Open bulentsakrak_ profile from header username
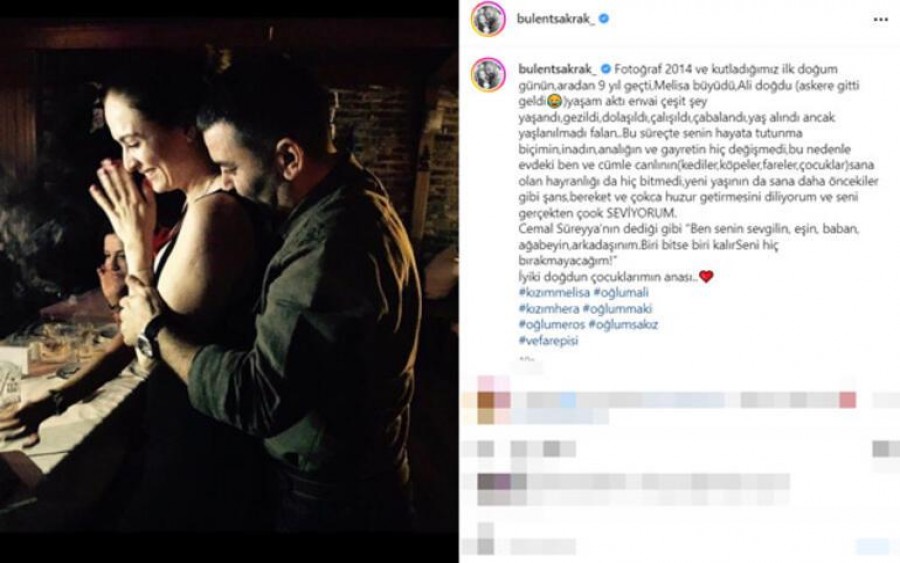The width and height of the screenshot is (900, 563). [556, 19]
